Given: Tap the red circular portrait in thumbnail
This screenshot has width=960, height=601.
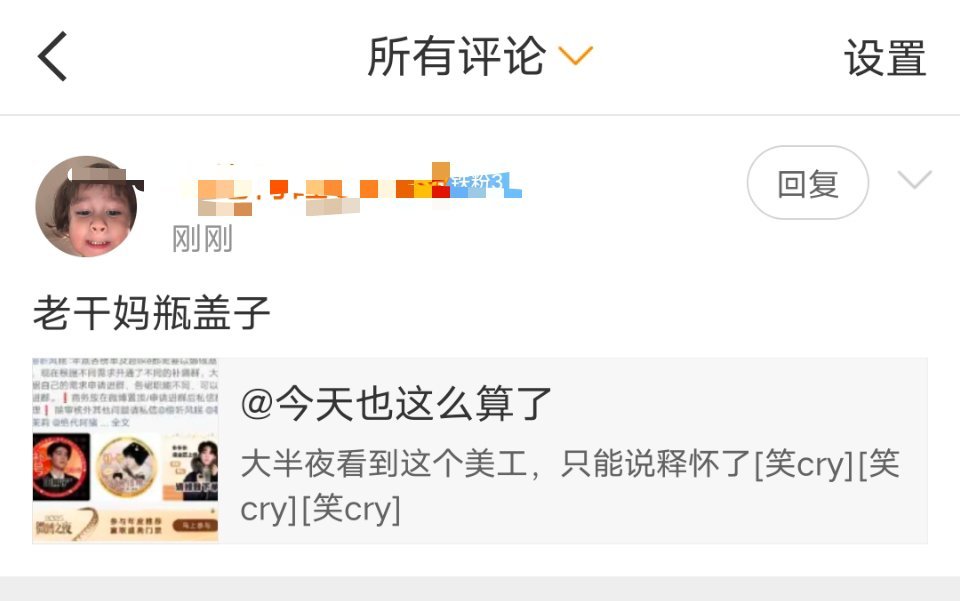Looking at the screenshot, I should (61, 466).
